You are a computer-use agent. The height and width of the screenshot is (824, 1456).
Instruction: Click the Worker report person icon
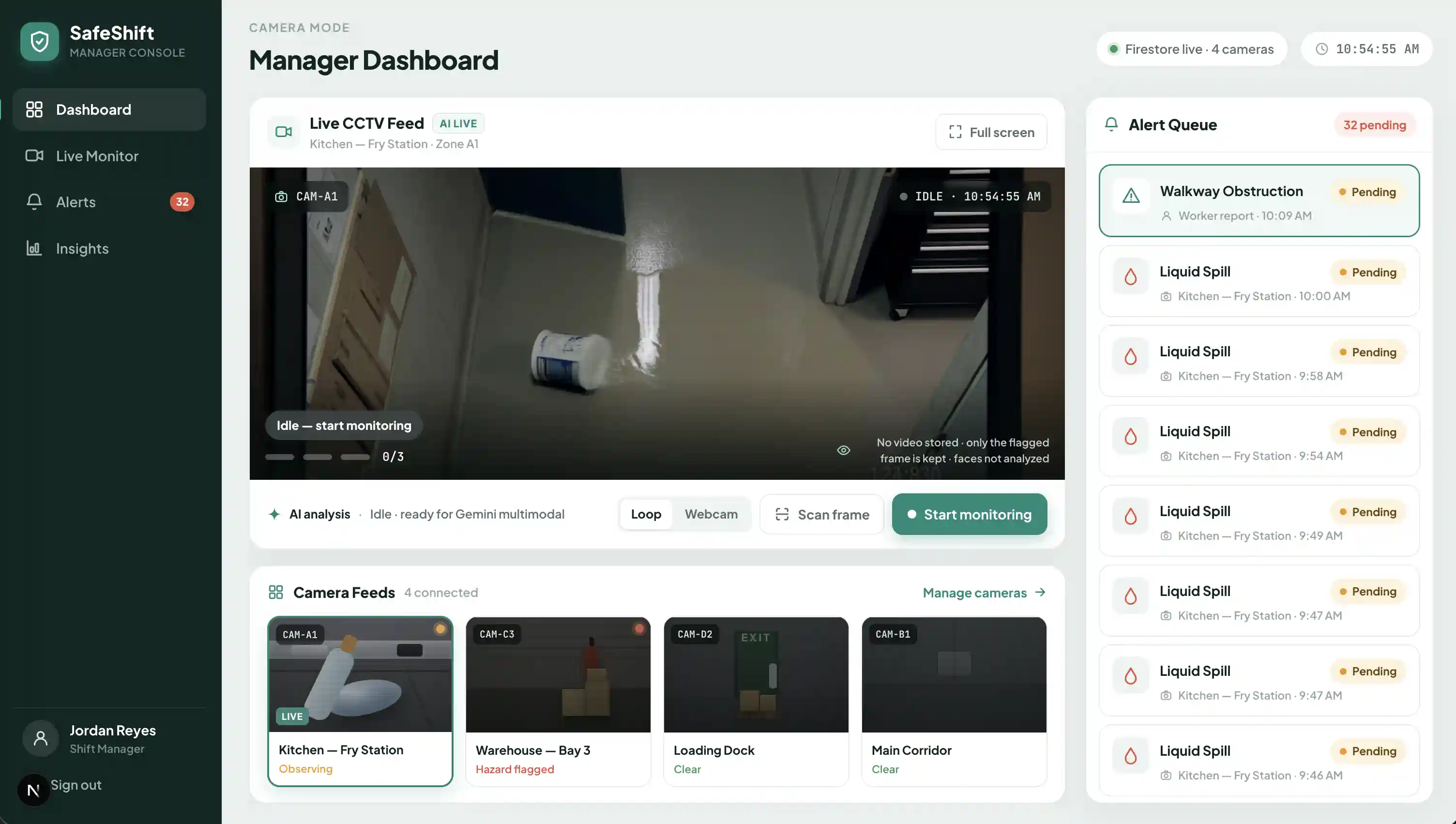click(1166, 215)
